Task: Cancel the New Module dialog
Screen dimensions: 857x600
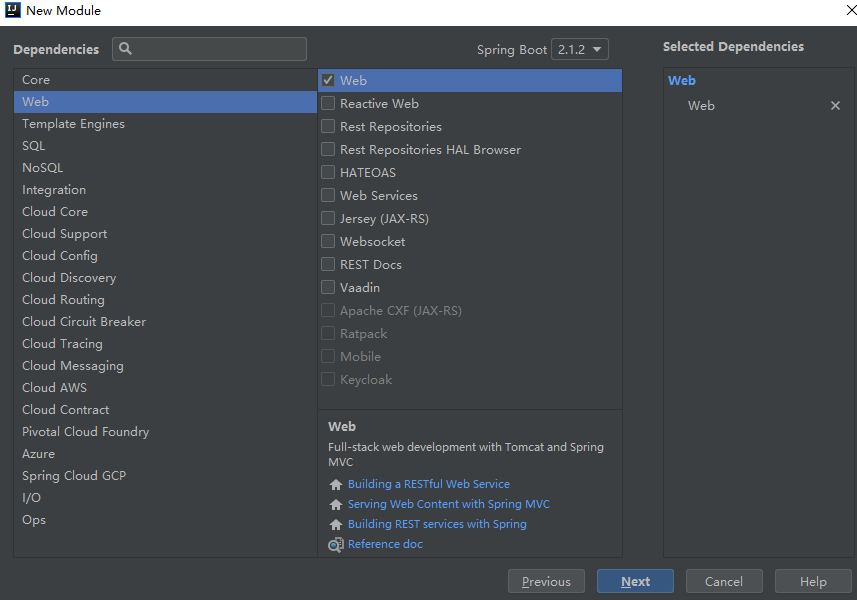Action: point(724,581)
